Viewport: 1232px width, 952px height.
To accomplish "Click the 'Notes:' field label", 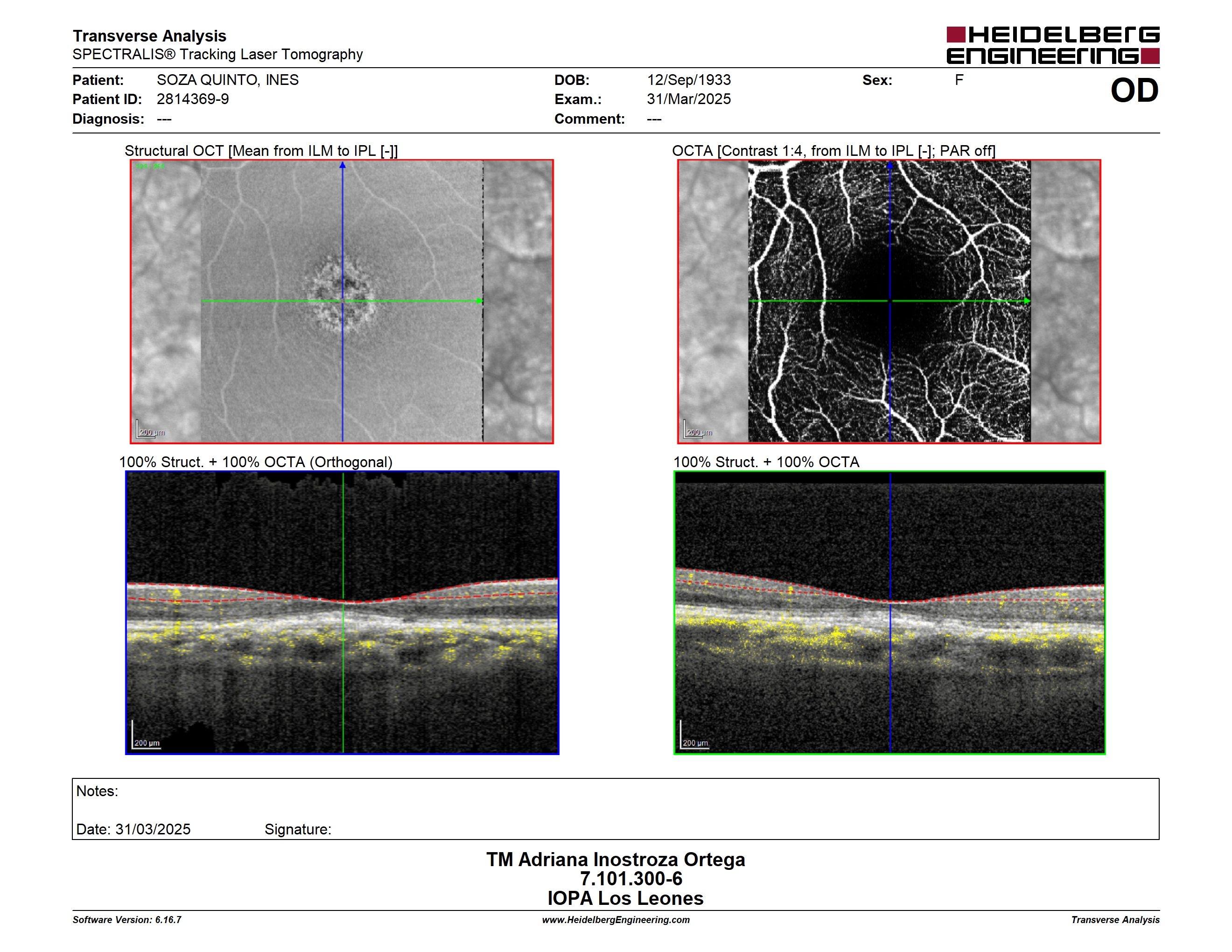I will 97,791.
